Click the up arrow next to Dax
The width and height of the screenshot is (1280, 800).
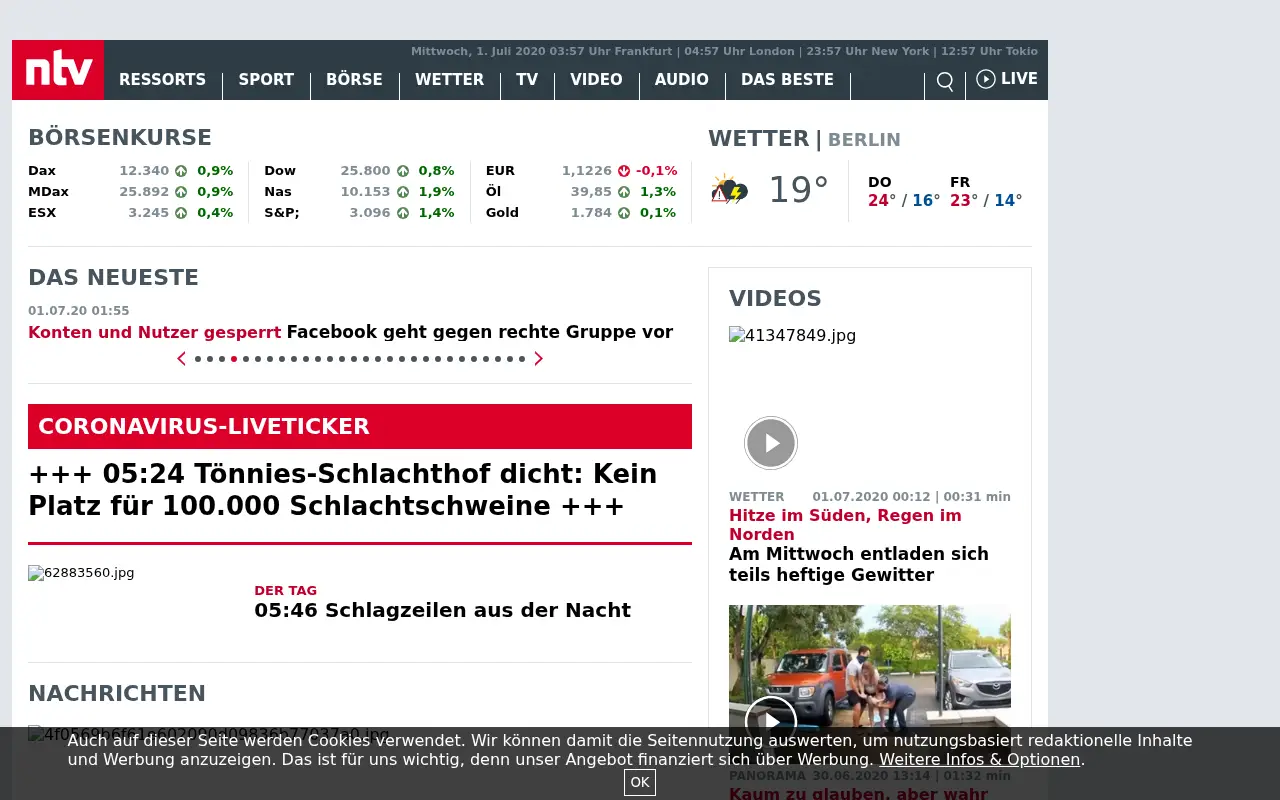(x=181, y=171)
